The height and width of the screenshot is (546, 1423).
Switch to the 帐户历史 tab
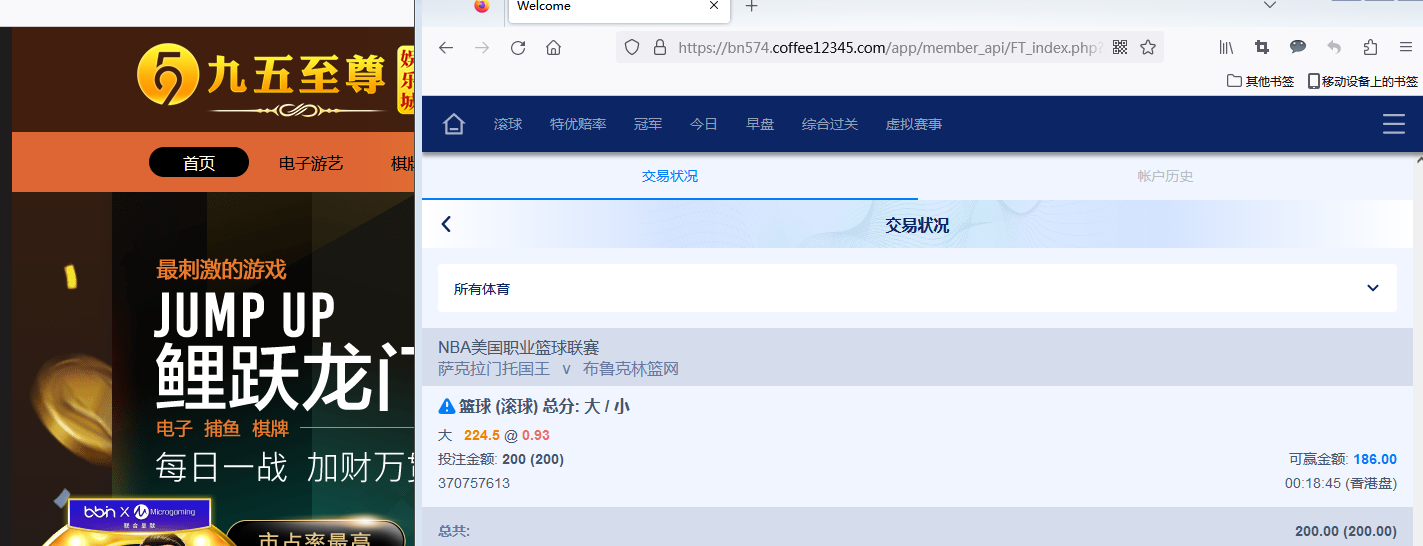1165,176
